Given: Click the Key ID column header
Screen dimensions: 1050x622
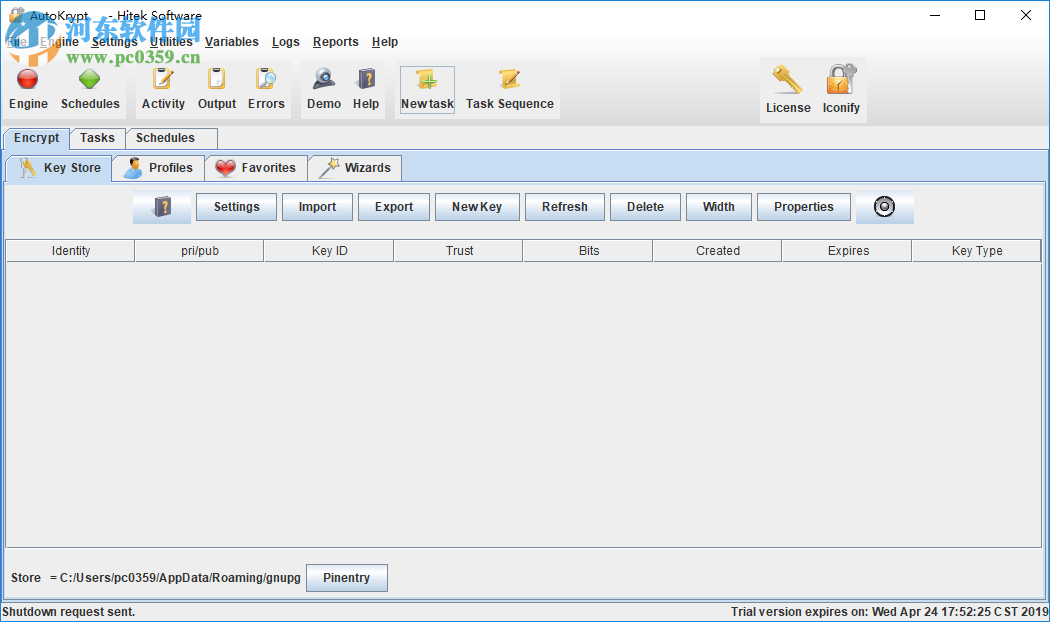Looking at the screenshot, I should [x=329, y=250].
